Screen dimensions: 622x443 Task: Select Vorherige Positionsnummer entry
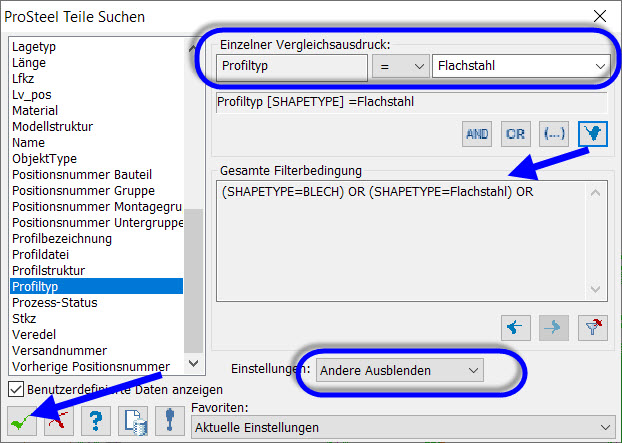[96, 366]
